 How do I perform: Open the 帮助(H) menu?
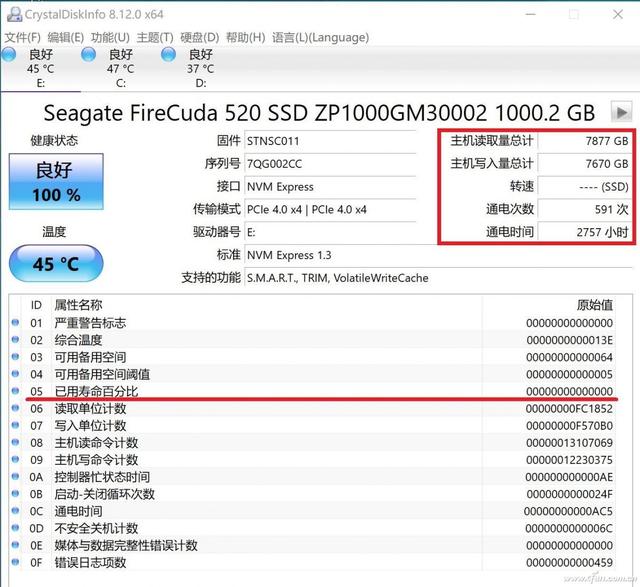[245, 38]
